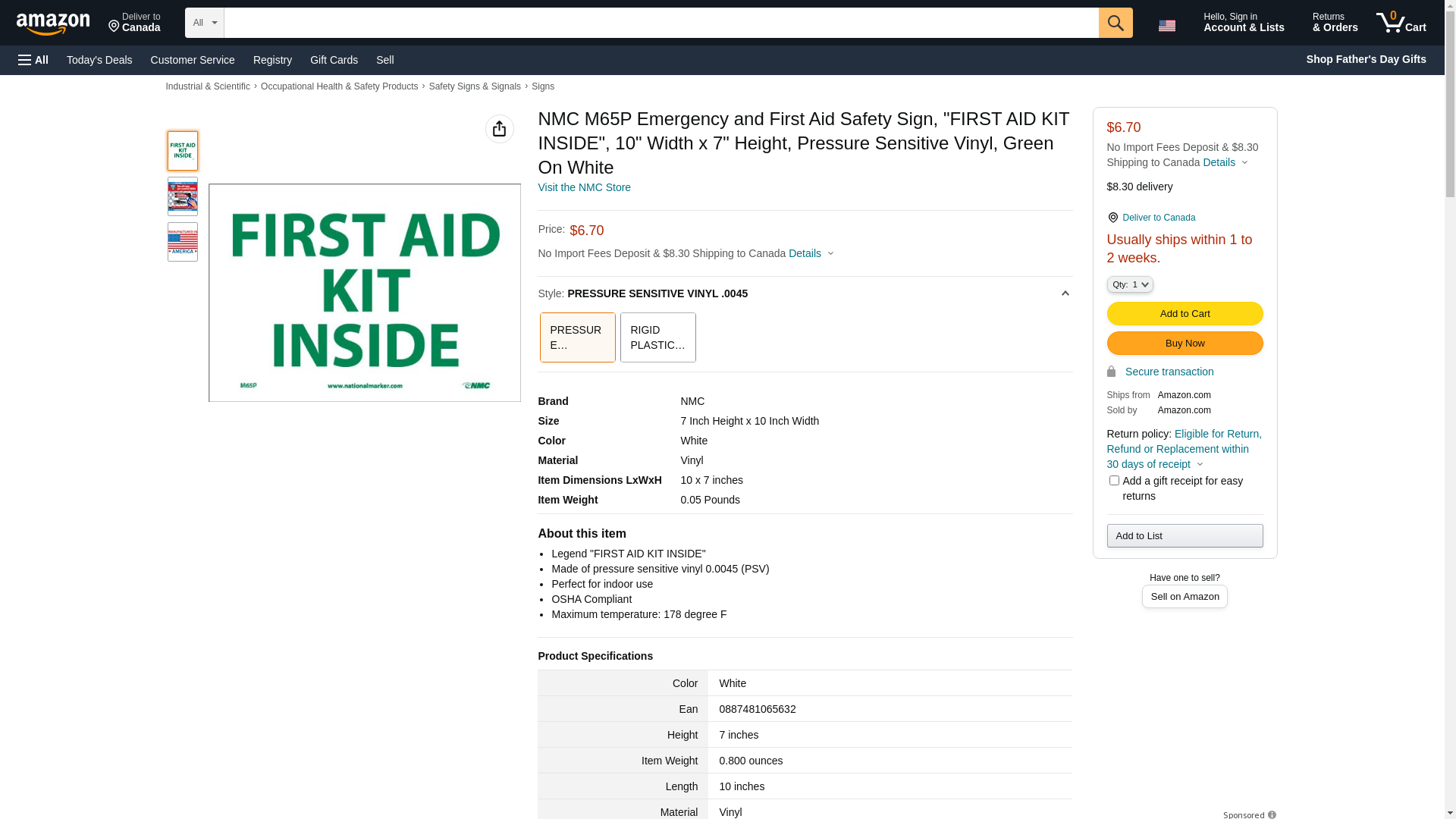This screenshot has height=819, width=1456.
Task: Collapse the Style options section chevron
Action: pyautogui.click(x=1065, y=293)
